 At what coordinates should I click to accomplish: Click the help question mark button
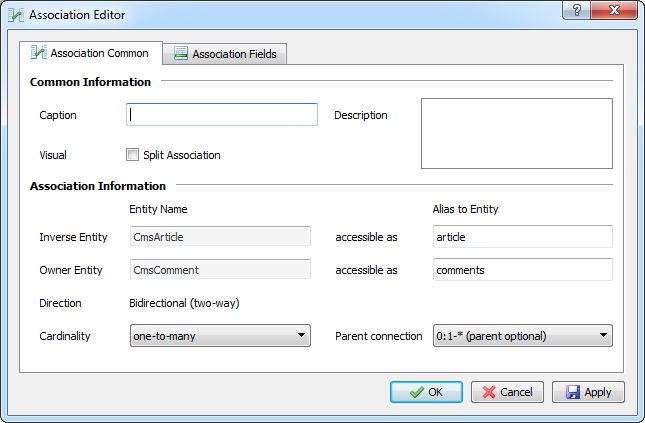576,10
